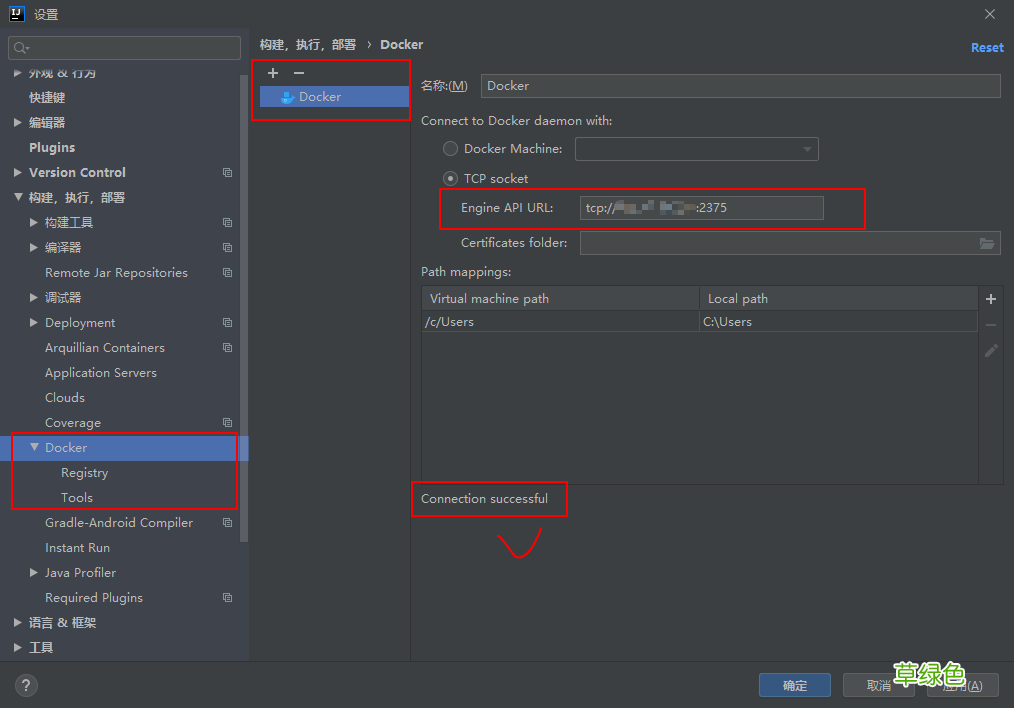
Task: Click the Engine API URL field
Action: (x=701, y=208)
